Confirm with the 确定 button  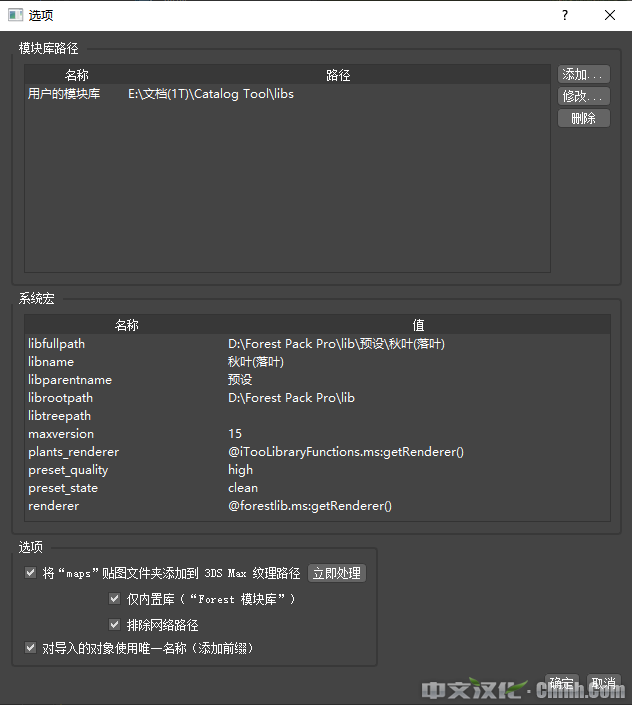561,684
